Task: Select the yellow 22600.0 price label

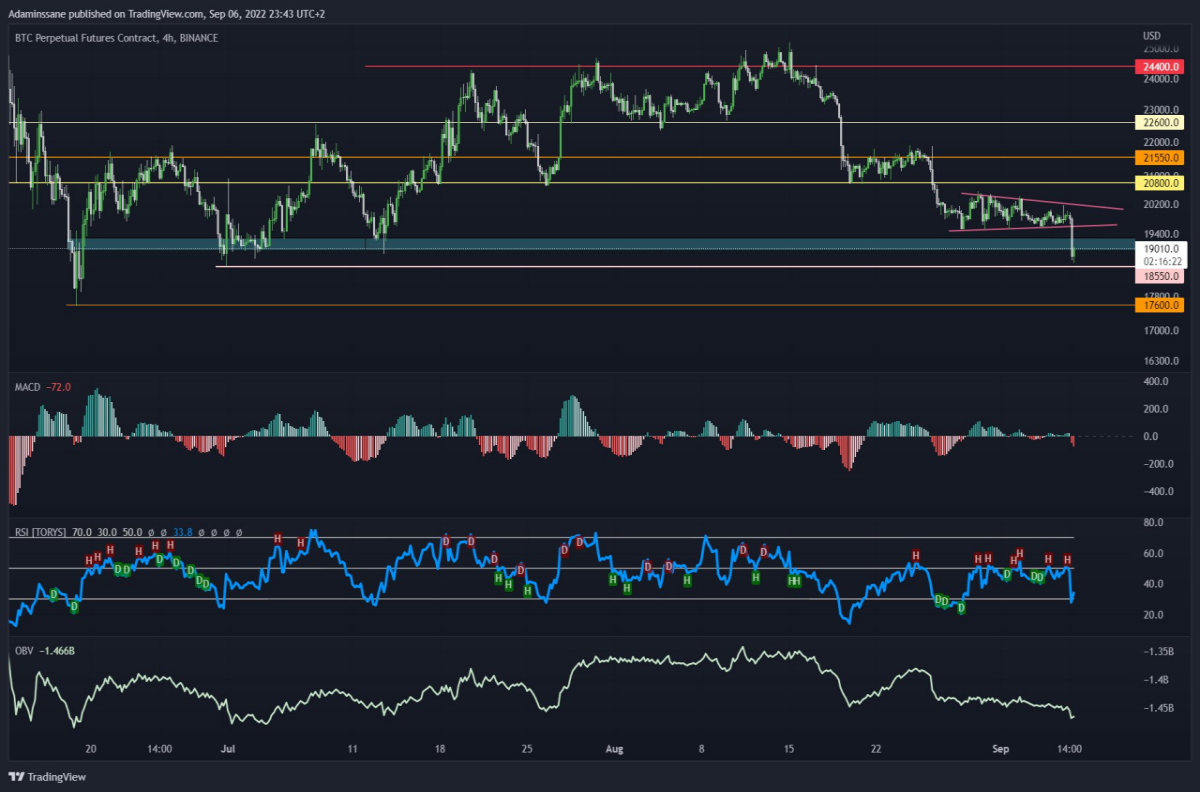Action: point(1160,122)
